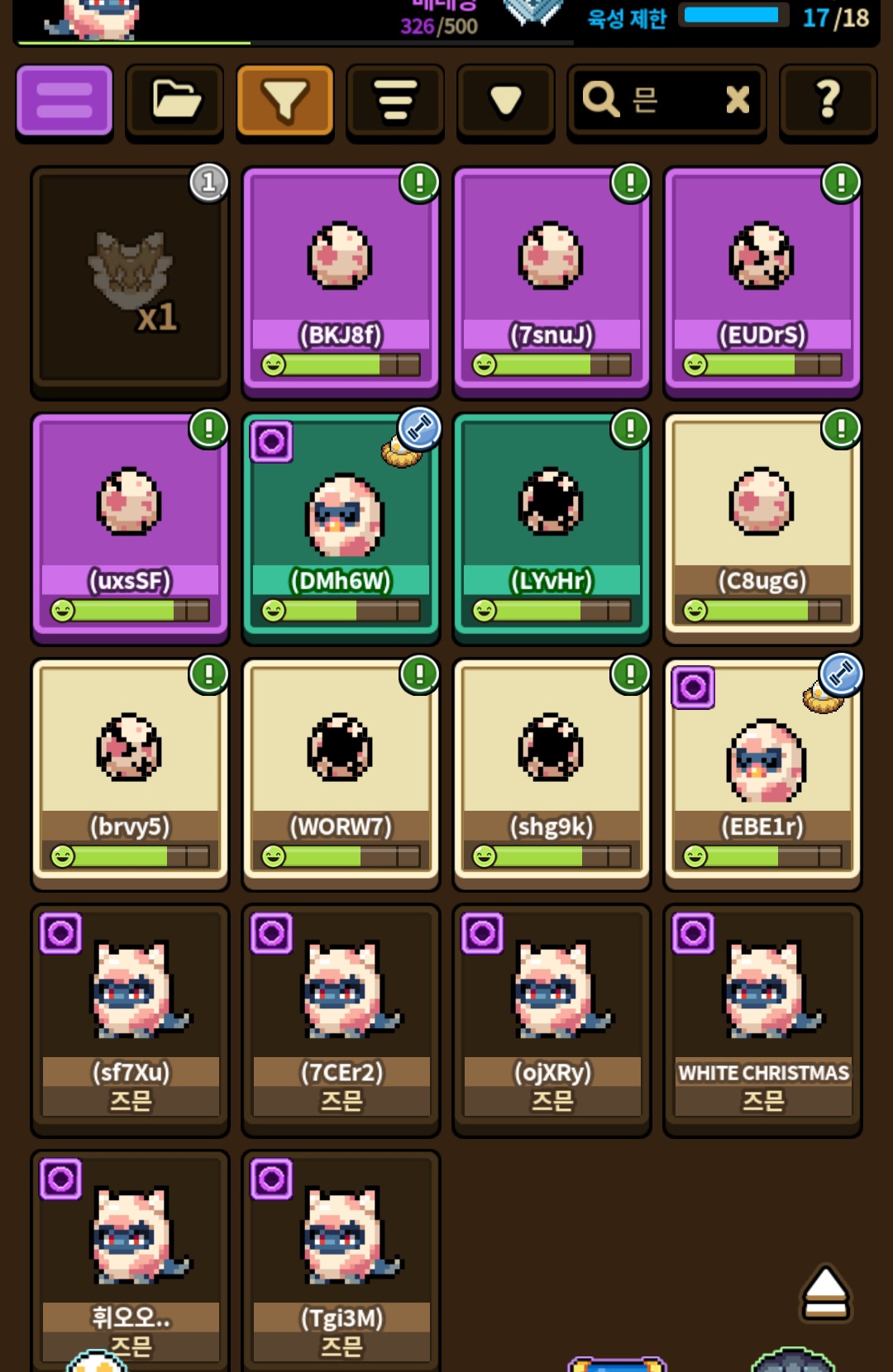The width and height of the screenshot is (893, 1372).
Task: Click the purple ring badge on (sf7Xu)
Action: click(x=60, y=933)
